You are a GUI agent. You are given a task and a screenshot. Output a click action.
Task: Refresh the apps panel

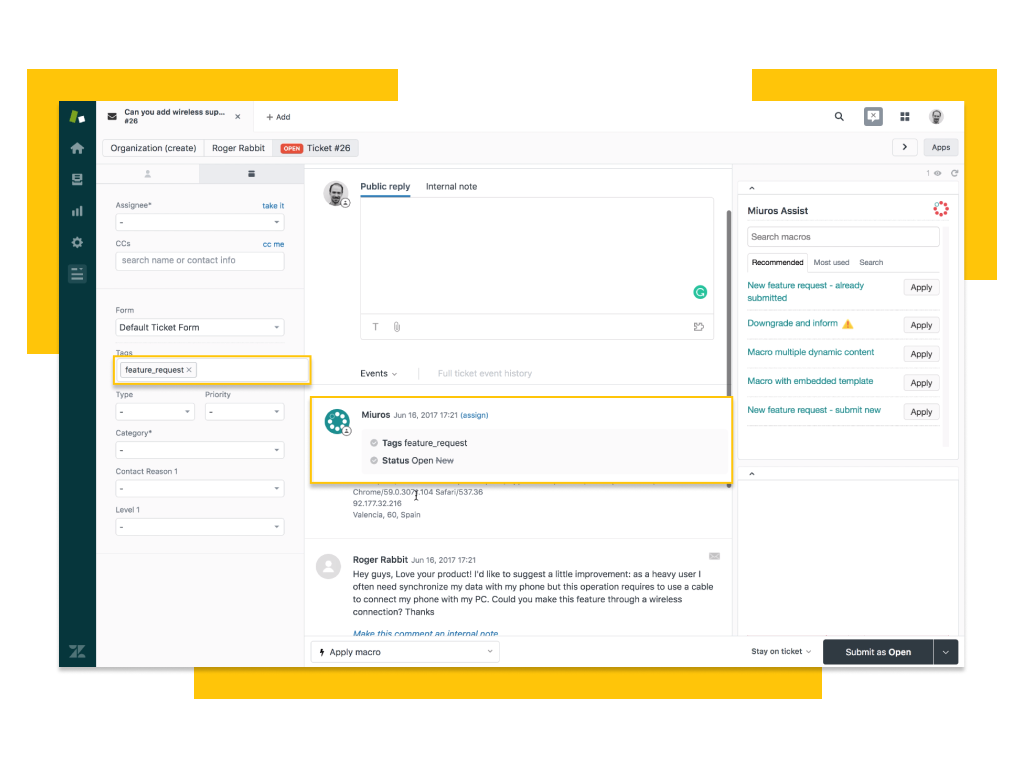[954, 173]
